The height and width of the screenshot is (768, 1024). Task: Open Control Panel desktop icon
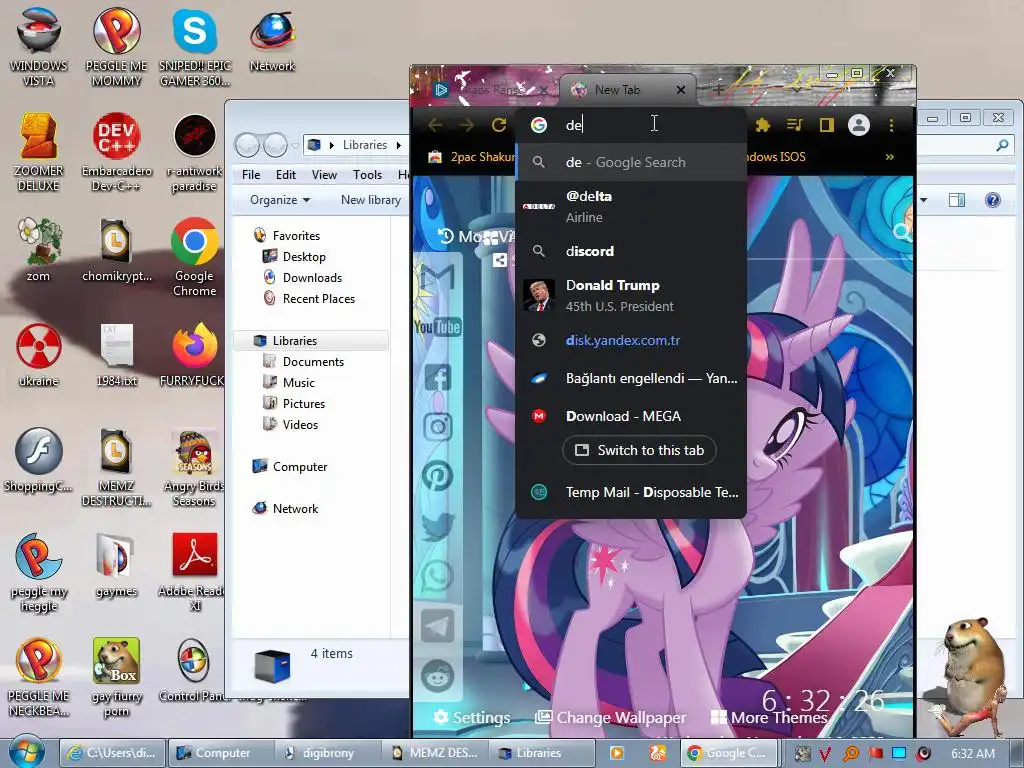point(193,670)
